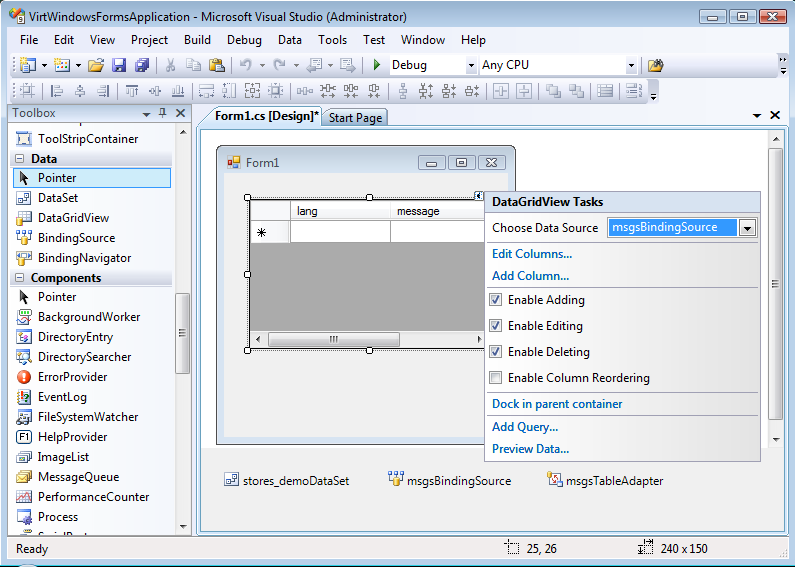Click the lang column header
Image resolution: width=795 pixels, height=567 pixels.
pyautogui.click(x=340, y=211)
